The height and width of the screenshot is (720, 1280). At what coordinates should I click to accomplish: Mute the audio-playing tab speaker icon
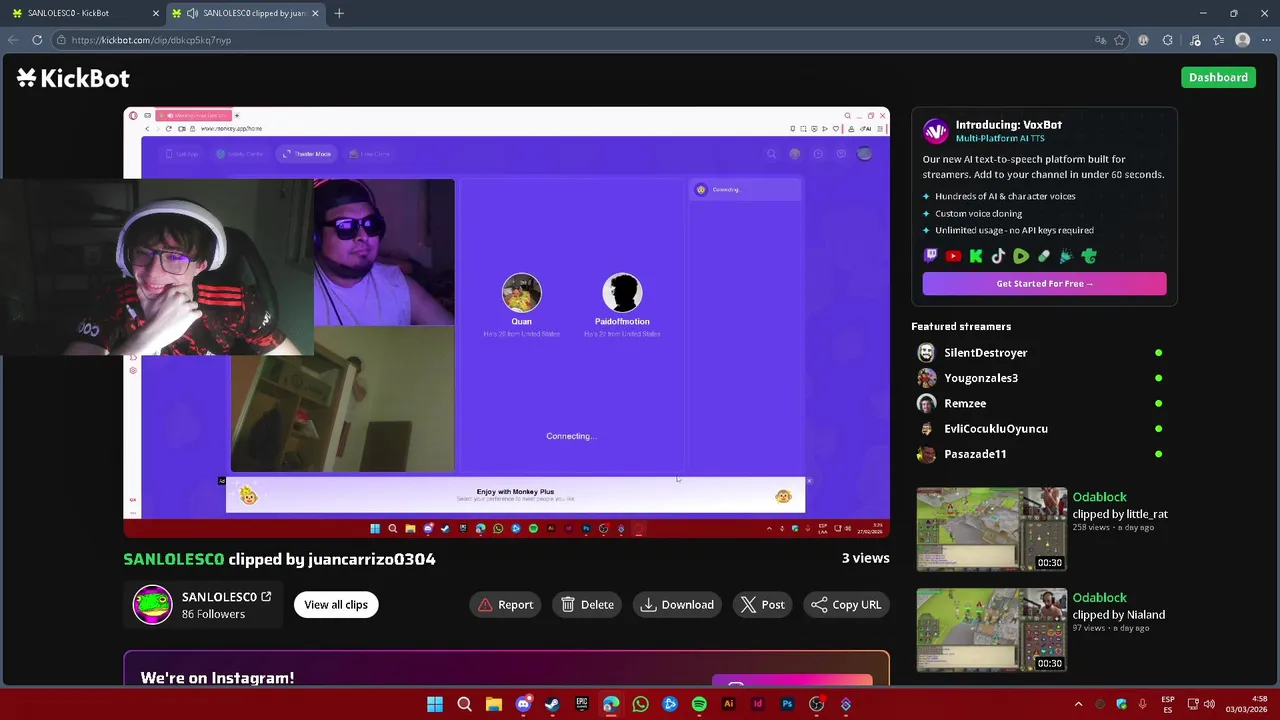pos(192,13)
